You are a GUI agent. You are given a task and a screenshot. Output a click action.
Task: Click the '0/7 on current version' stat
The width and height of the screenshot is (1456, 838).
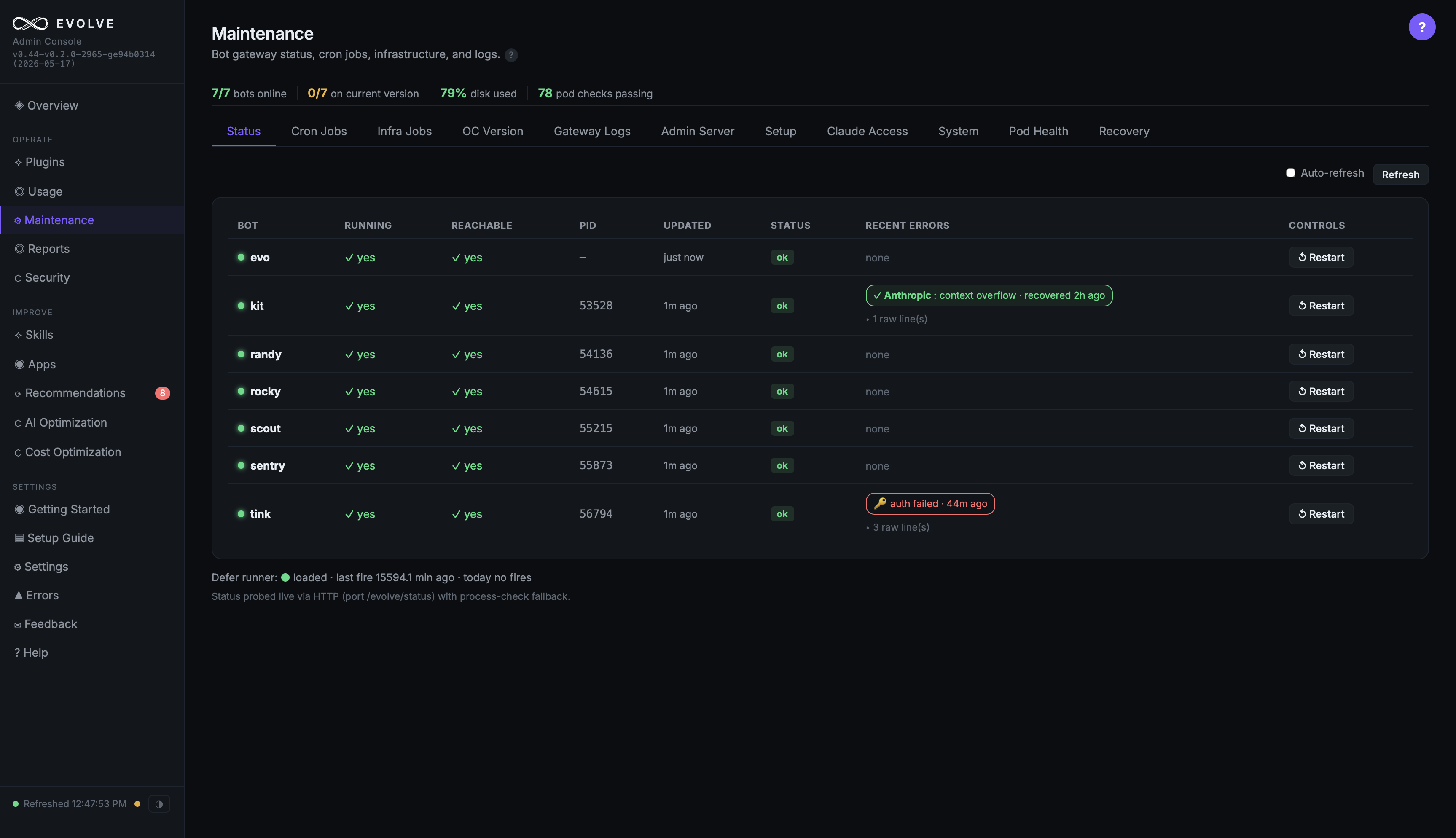coord(363,93)
